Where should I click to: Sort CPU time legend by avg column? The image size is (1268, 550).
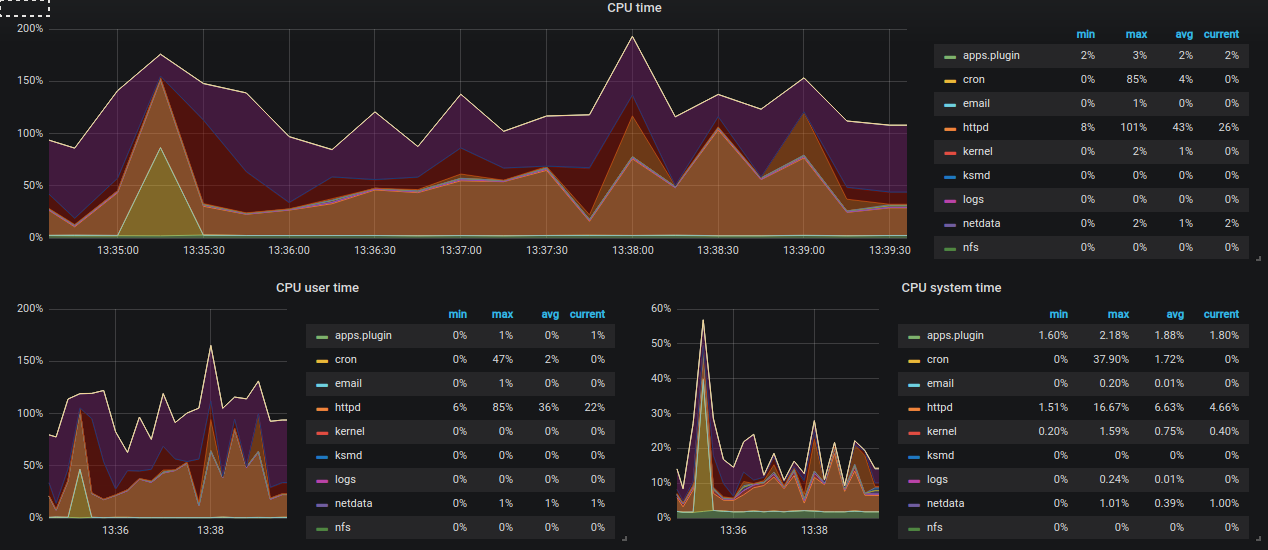coord(1186,34)
